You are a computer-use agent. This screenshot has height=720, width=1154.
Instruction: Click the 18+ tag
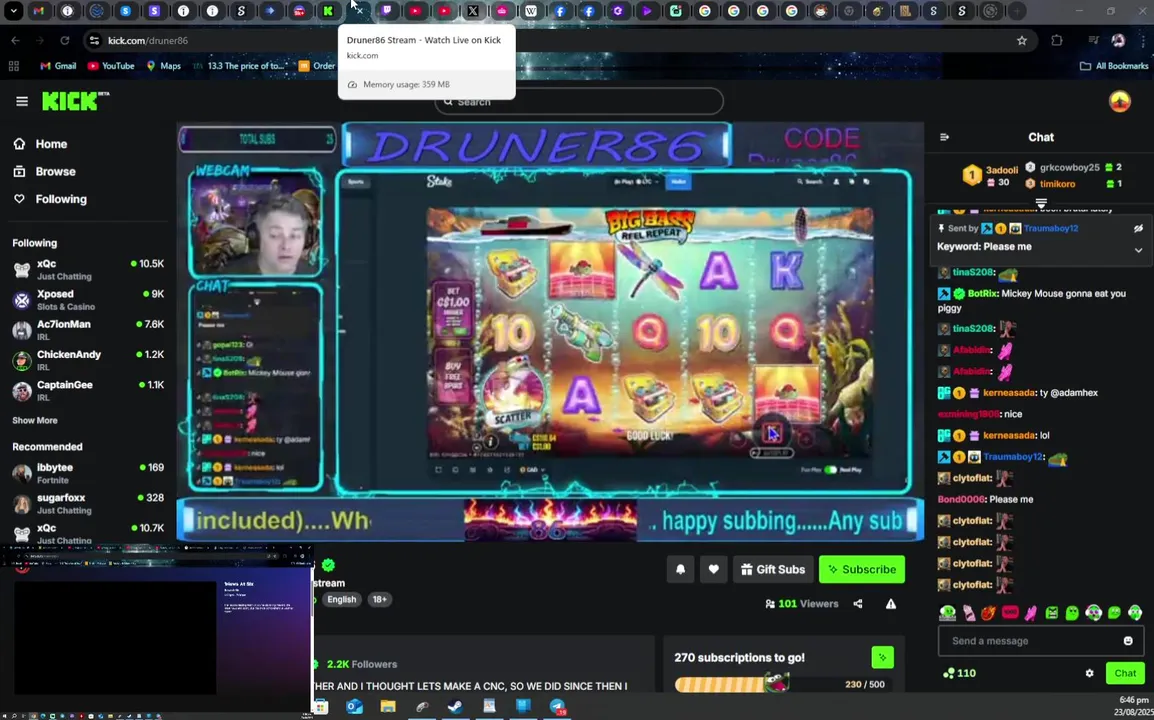coord(380,599)
